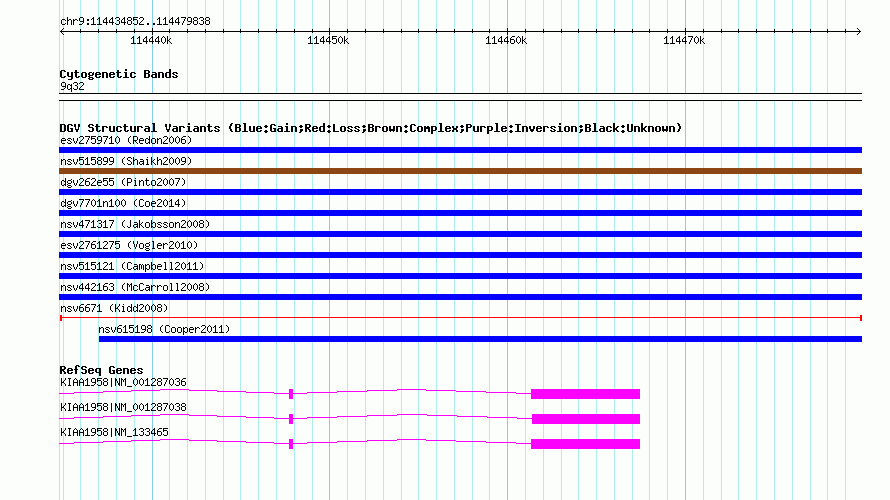The image size is (890, 500).
Task: Select variant label nsv515121 (Campbell2011)
Action: point(132,266)
